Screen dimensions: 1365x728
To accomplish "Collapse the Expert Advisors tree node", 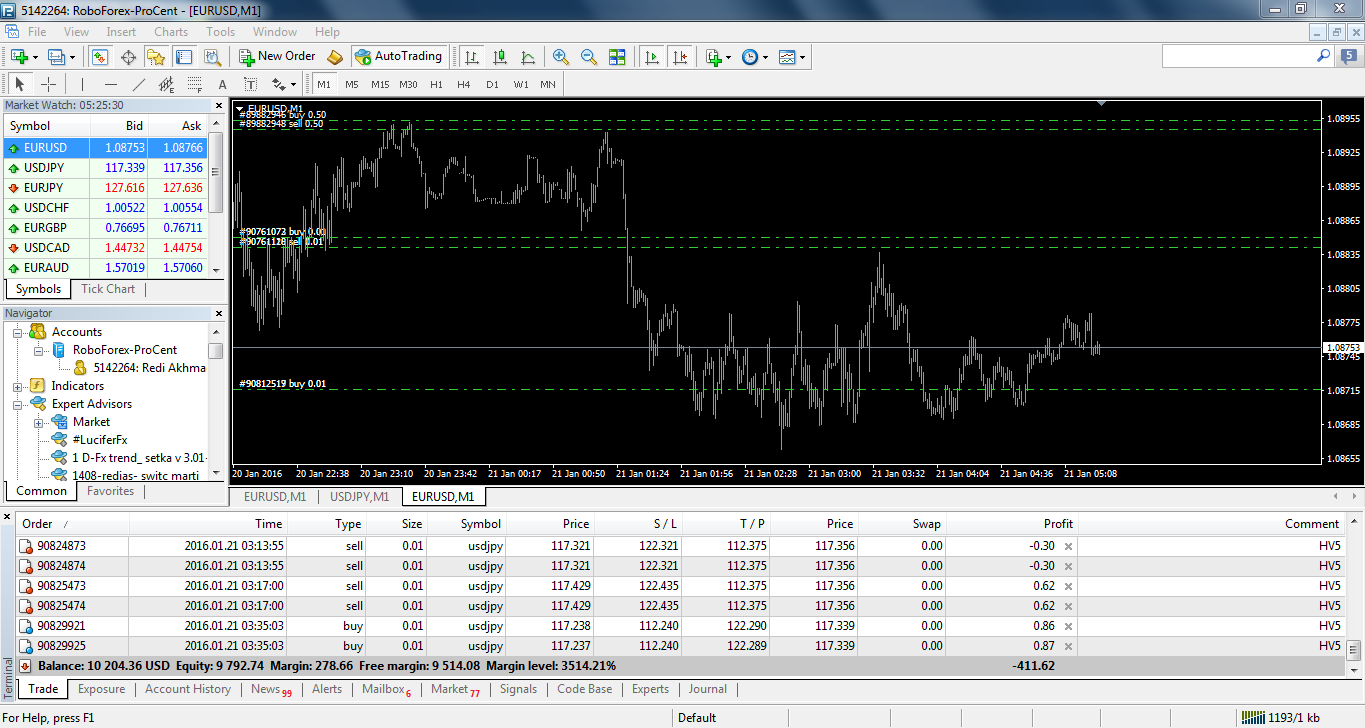I will (x=18, y=404).
